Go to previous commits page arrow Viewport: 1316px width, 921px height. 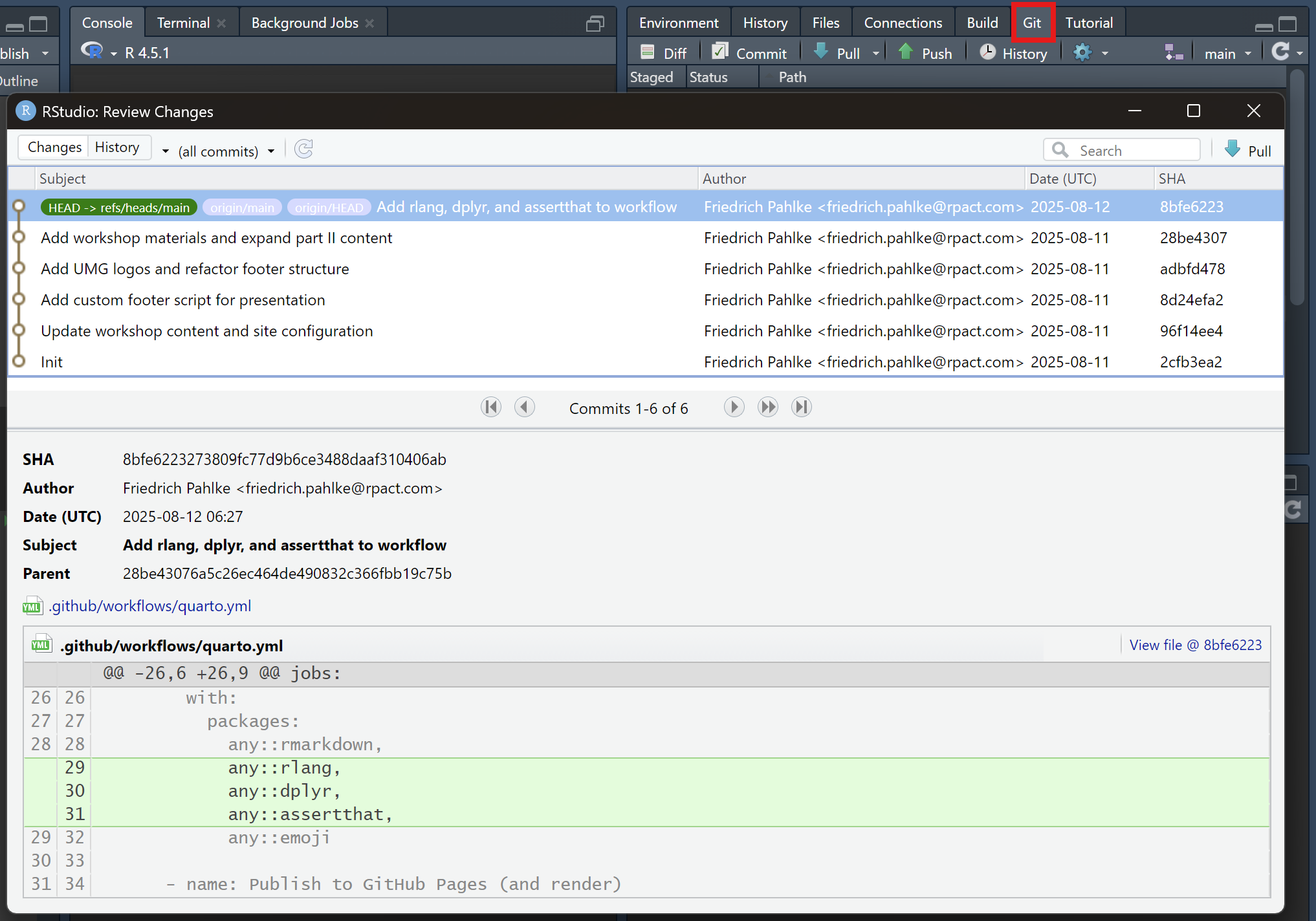coord(525,407)
